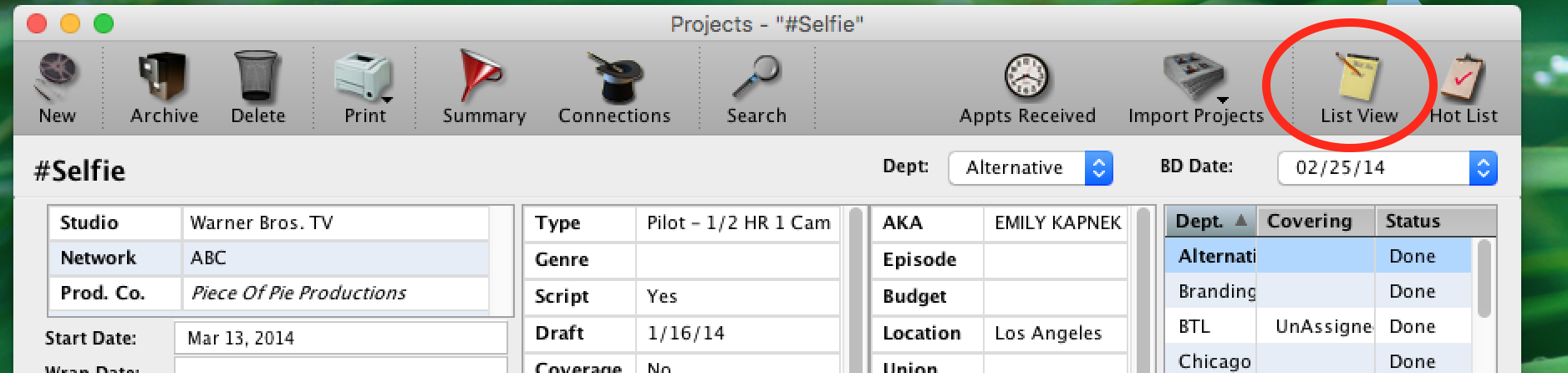Click the New project film reel icon
This screenshot has width=1568, height=373.
click(57, 75)
